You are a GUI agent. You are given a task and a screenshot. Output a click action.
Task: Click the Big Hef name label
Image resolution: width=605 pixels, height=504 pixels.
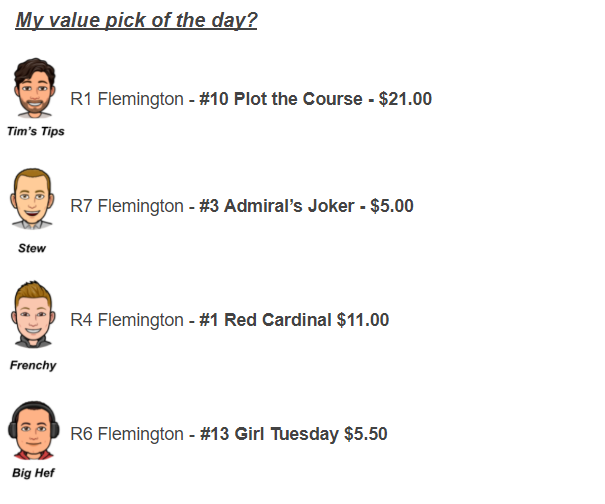pos(34,473)
